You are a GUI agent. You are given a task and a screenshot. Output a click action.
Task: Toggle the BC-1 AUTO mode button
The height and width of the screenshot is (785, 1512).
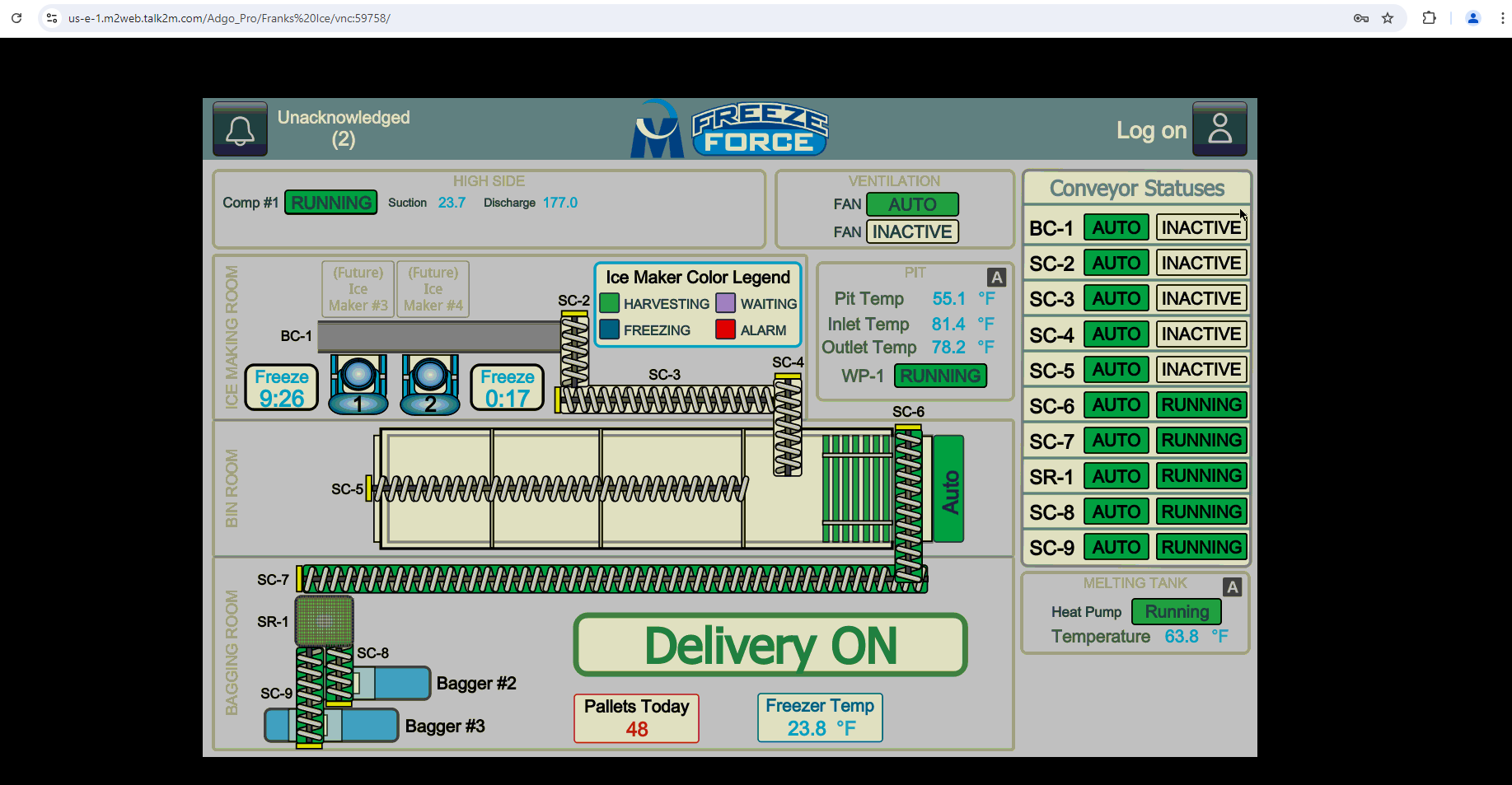click(1116, 227)
